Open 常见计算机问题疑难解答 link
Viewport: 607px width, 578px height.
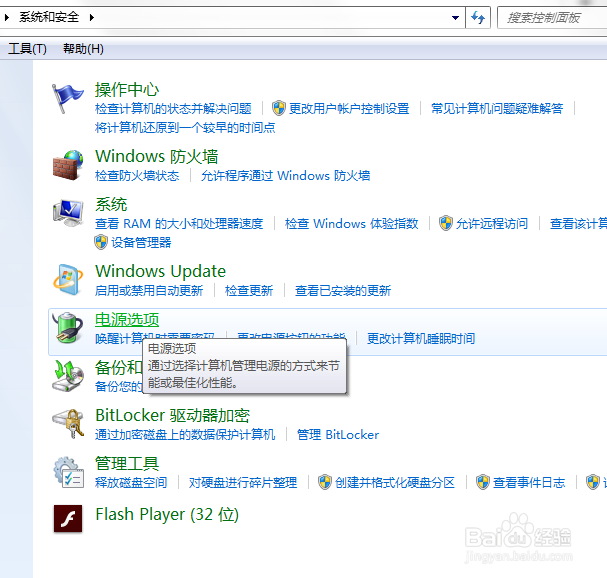tap(497, 108)
